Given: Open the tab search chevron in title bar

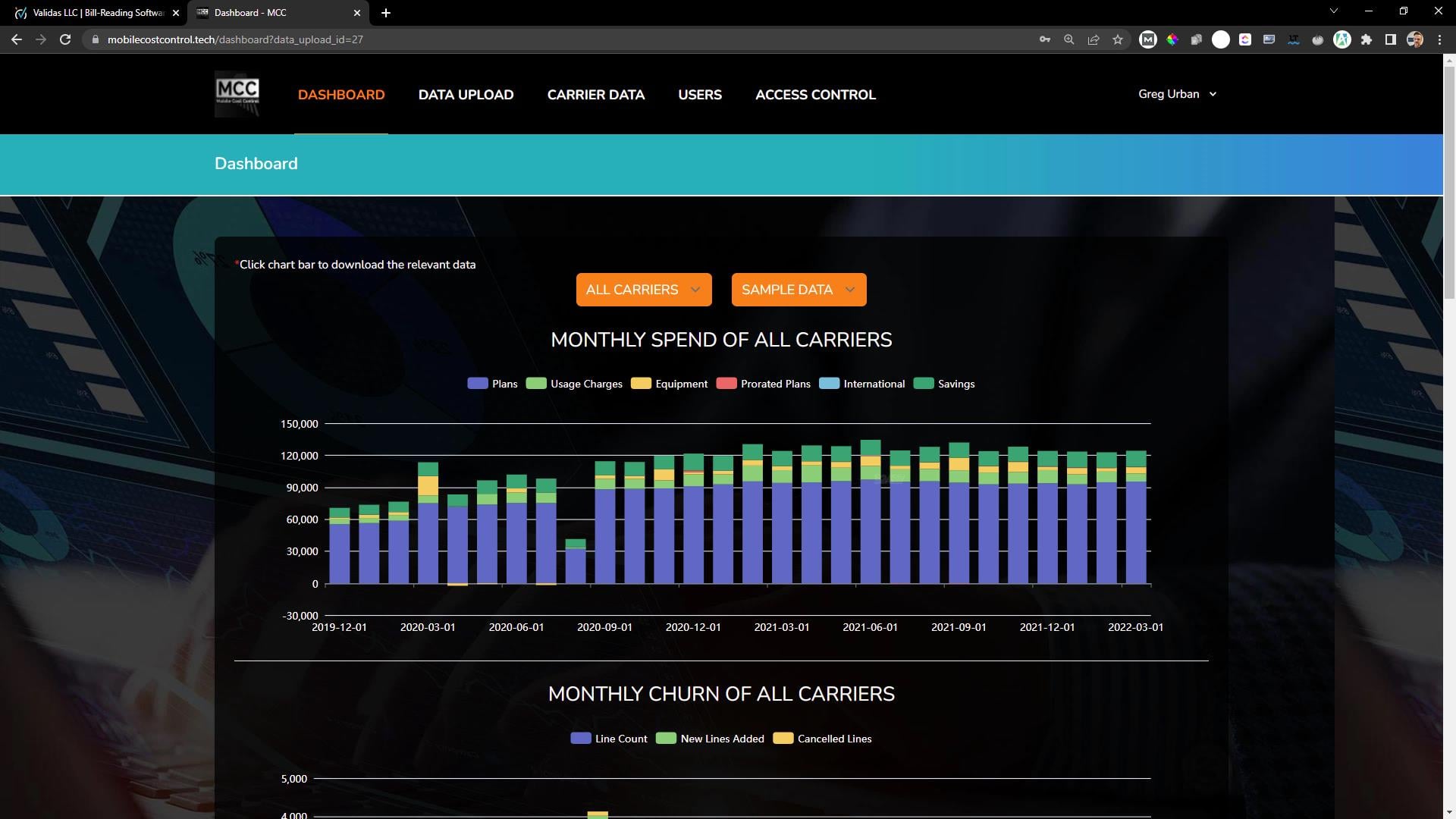Looking at the screenshot, I should [x=1334, y=11].
